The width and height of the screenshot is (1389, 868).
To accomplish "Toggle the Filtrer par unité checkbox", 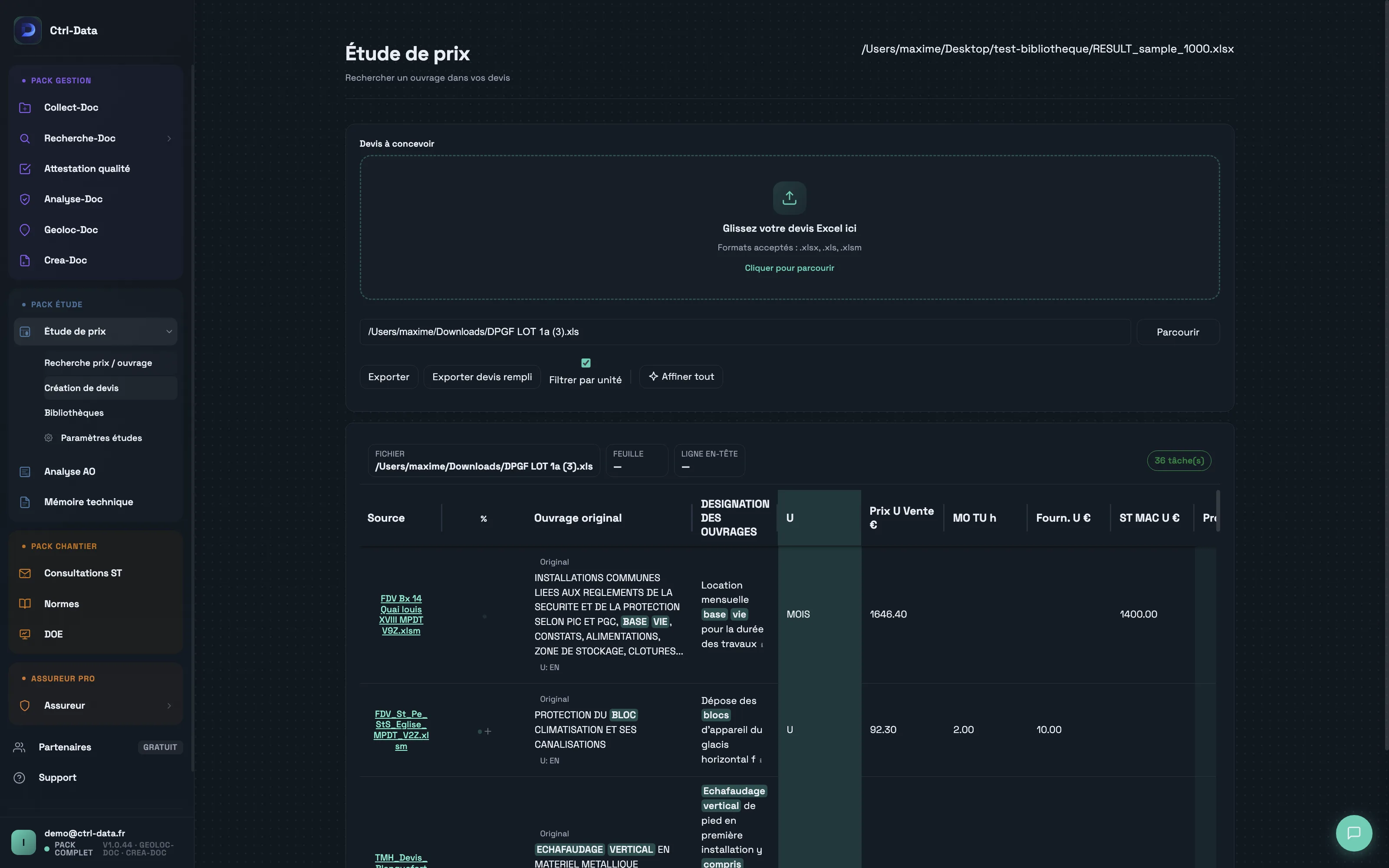I will (586, 363).
